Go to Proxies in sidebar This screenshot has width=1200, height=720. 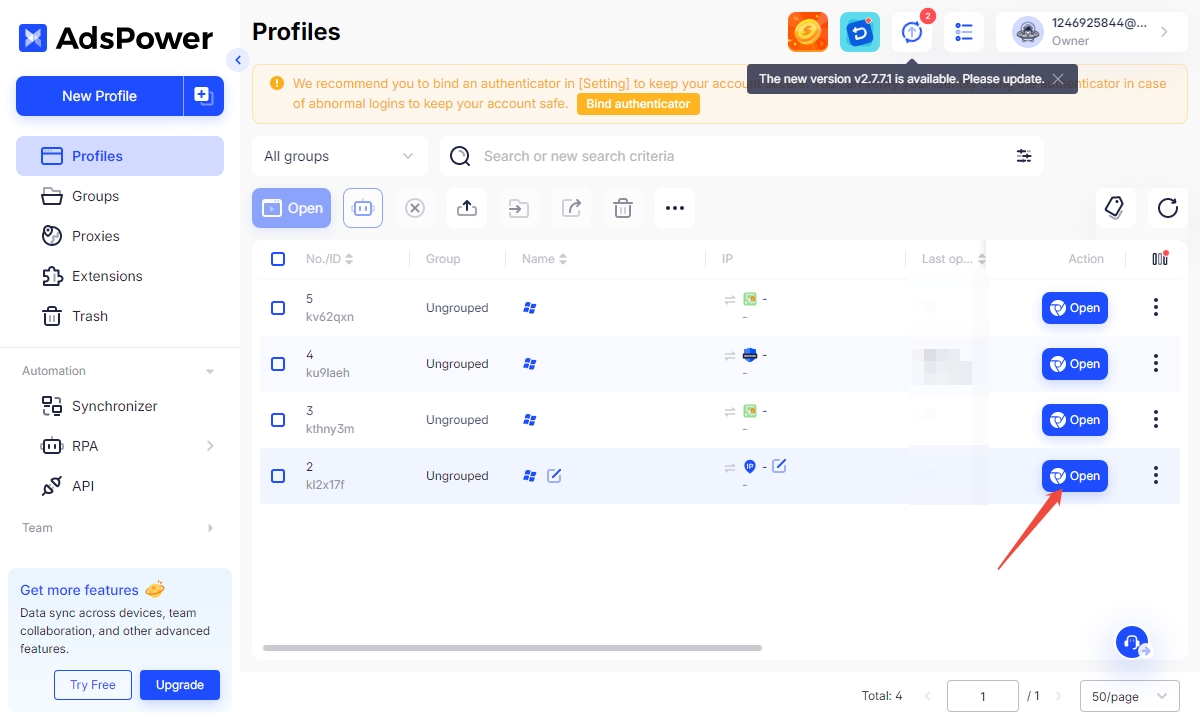(95, 236)
